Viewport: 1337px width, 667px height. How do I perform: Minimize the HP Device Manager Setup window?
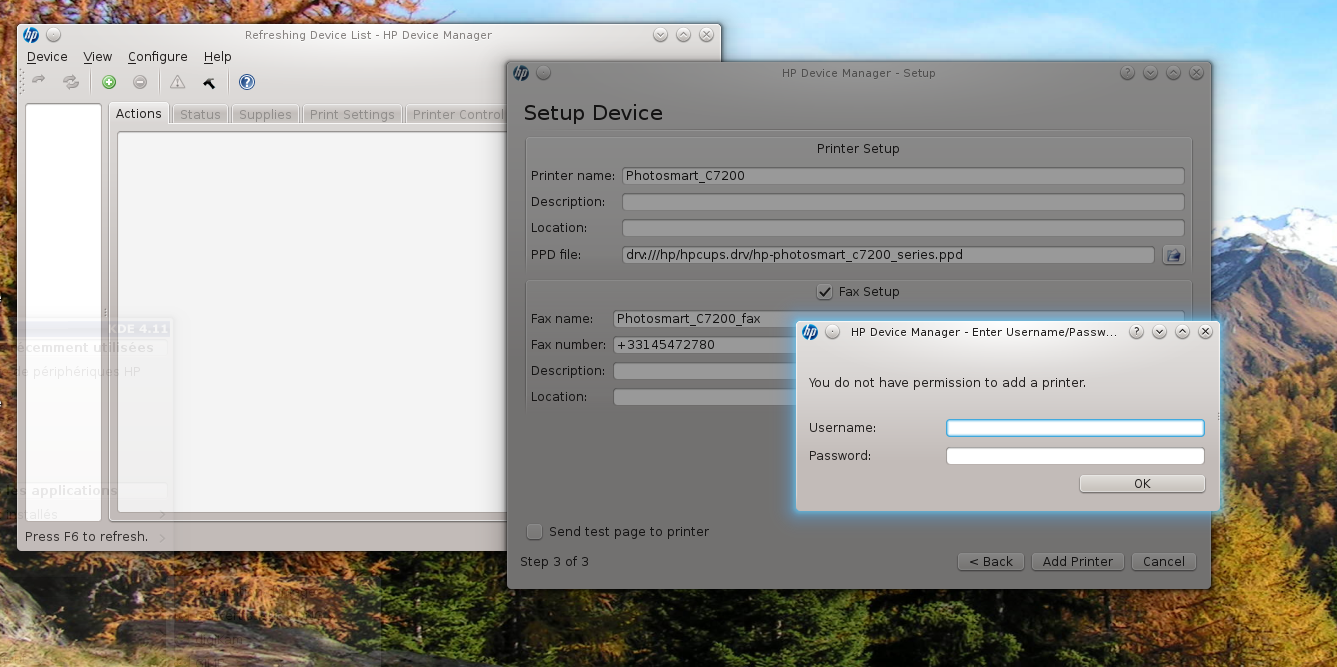1150,73
